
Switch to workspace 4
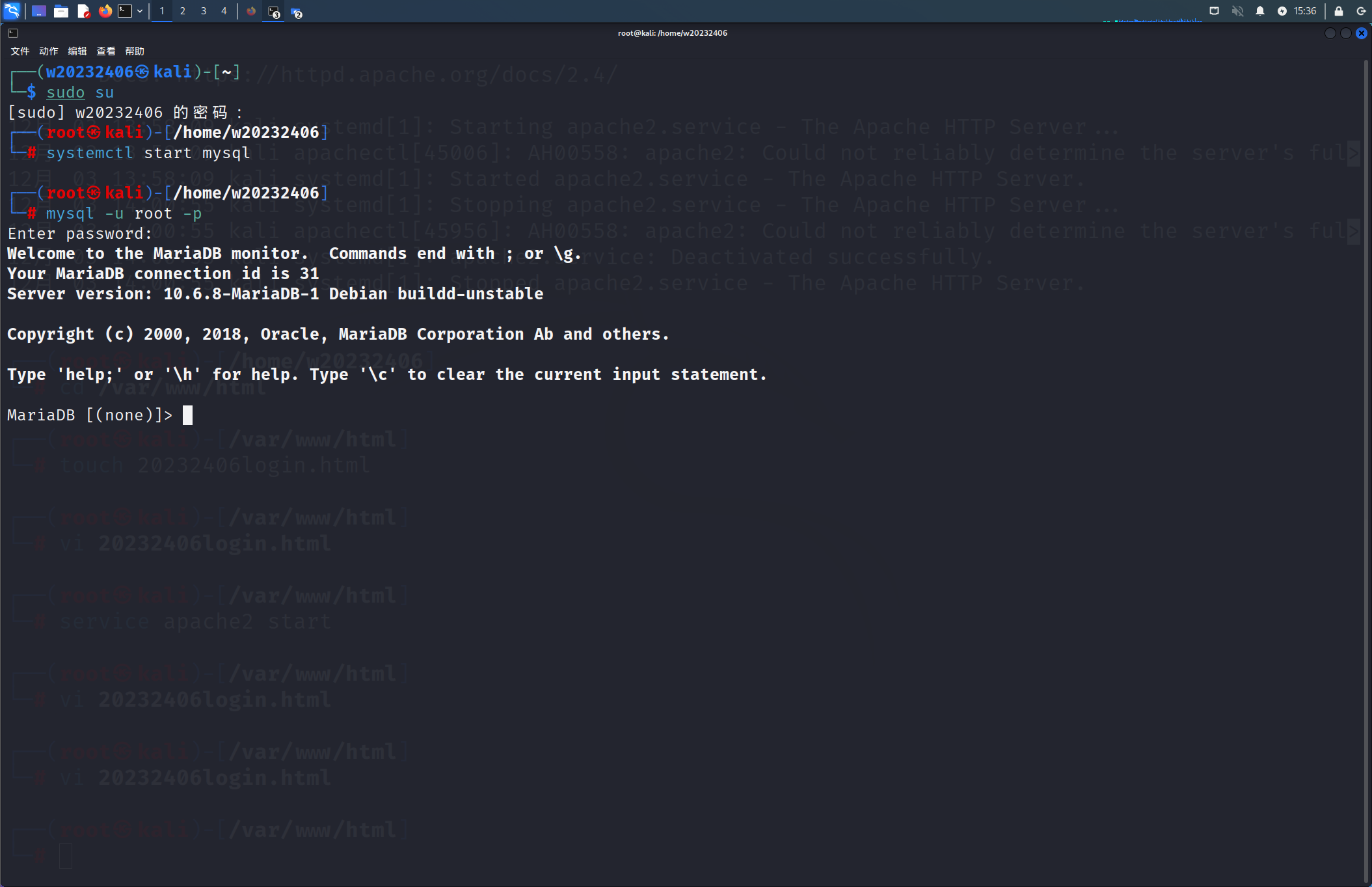tap(224, 11)
